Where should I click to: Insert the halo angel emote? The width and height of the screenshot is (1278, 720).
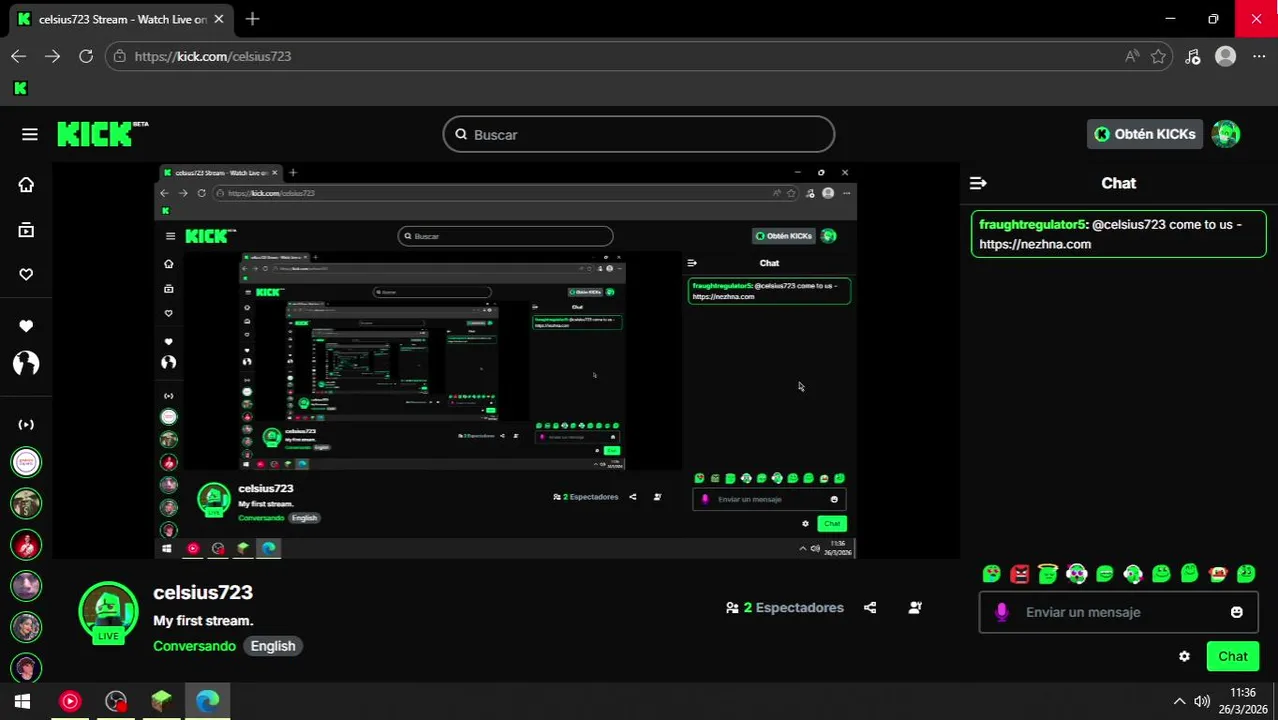pos(1047,574)
